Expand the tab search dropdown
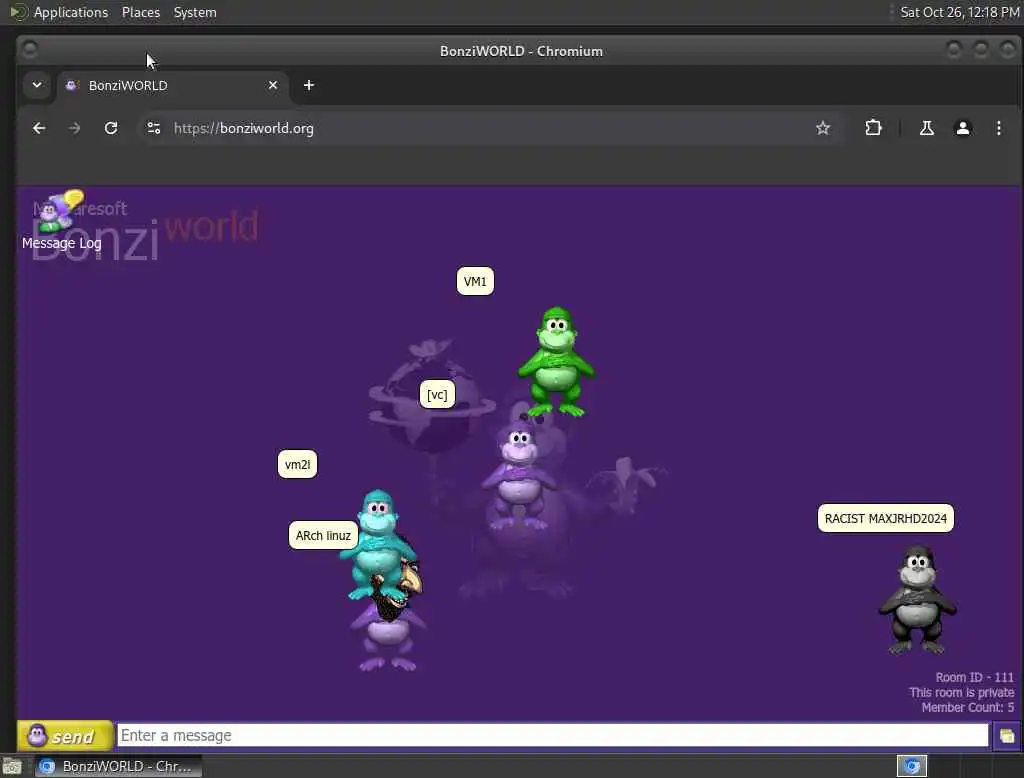Screen dimensions: 1024x778 tap(37, 85)
